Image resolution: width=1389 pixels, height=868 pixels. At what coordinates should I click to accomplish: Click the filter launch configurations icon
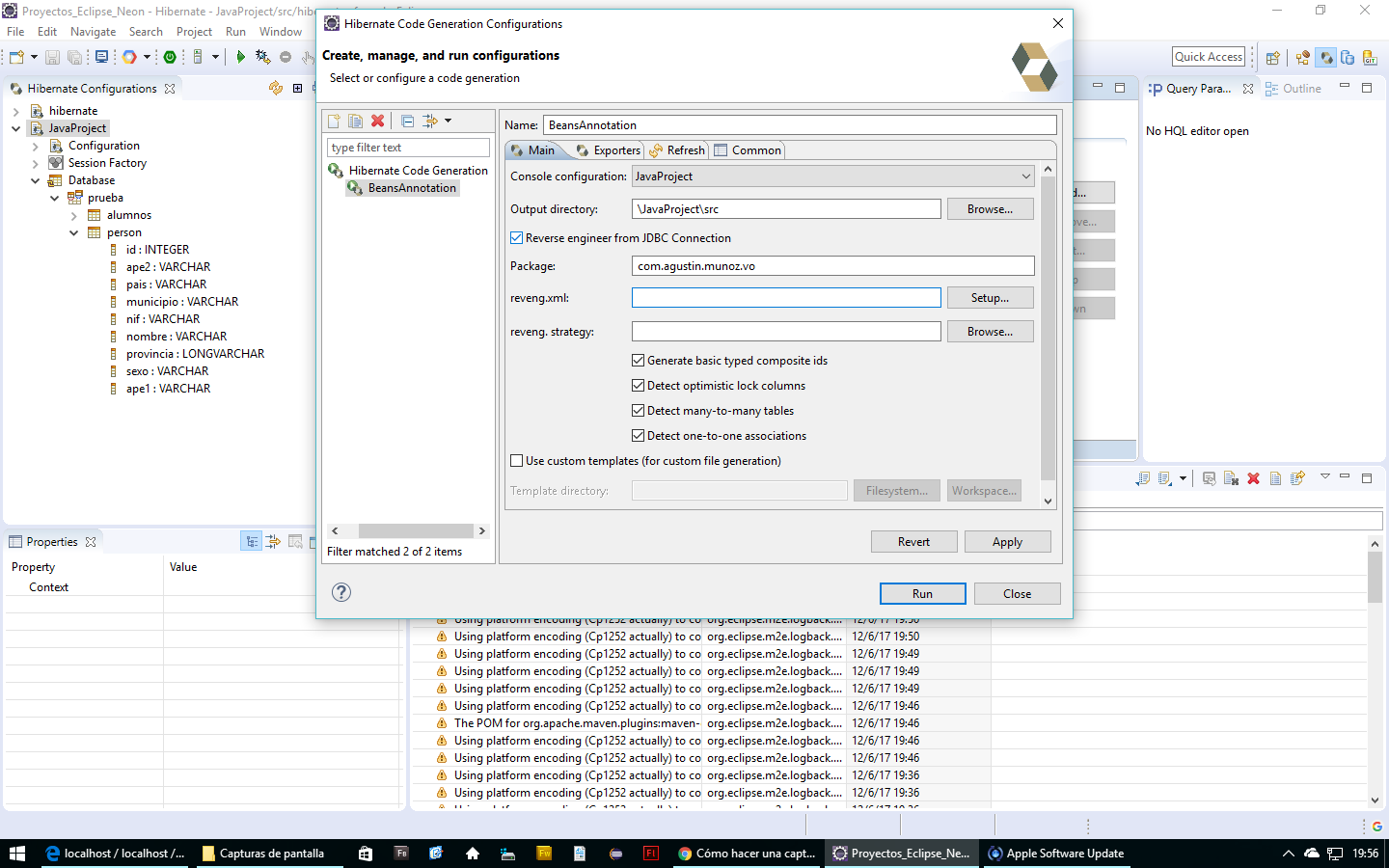click(430, 121)
